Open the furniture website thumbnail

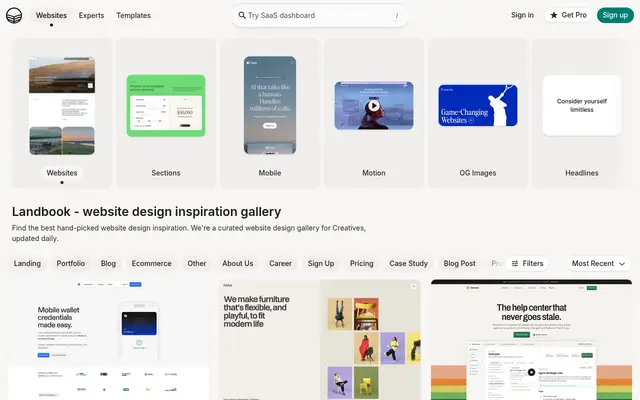pyautogui.click(x=320, y=340)
